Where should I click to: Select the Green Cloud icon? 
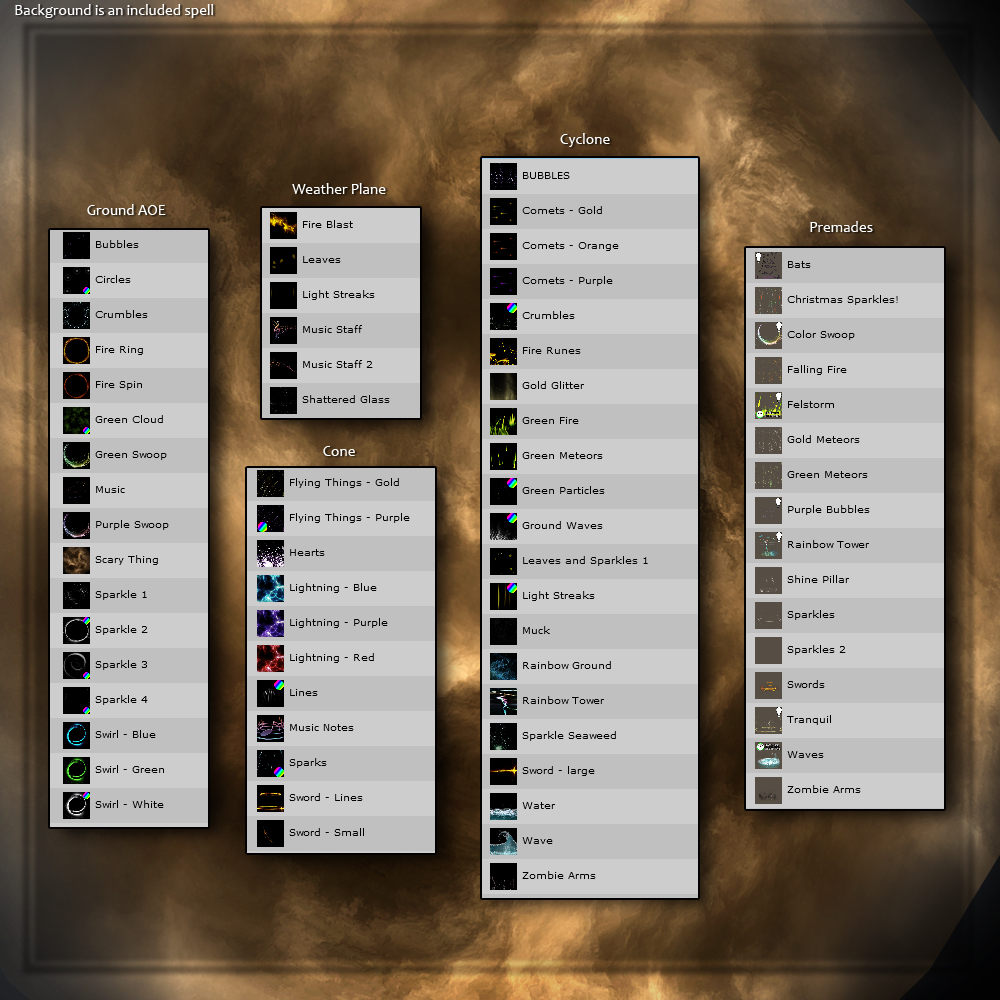pos(76,420)
